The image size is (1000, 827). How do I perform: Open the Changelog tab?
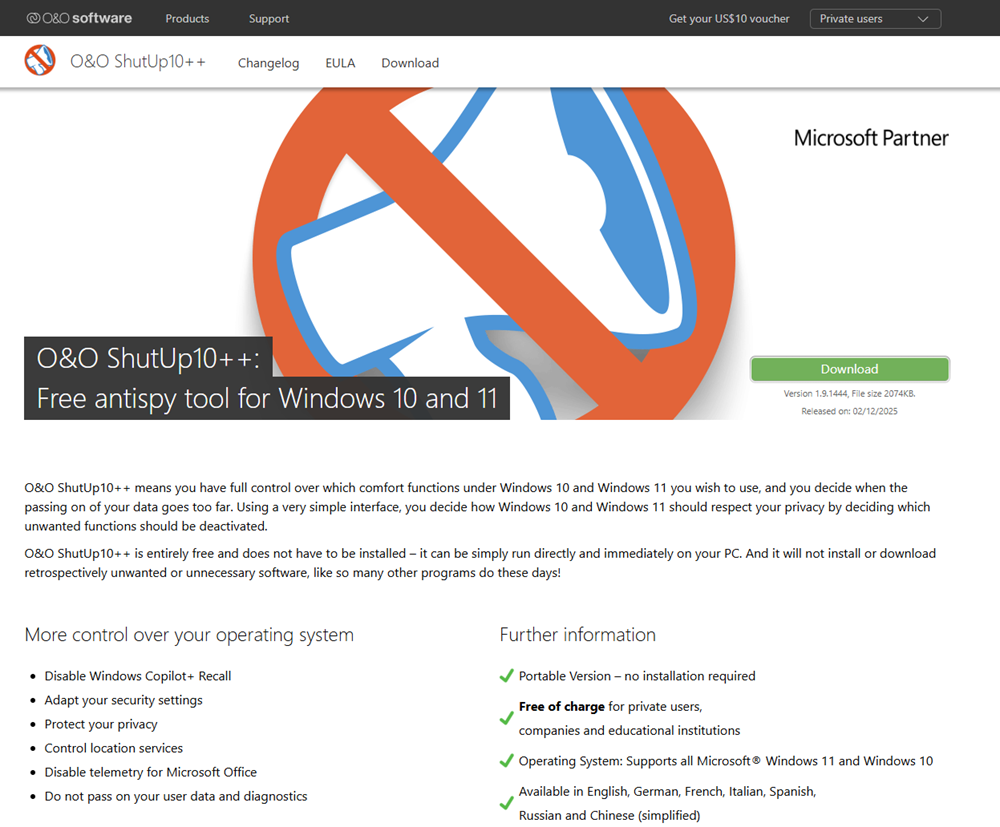click(x=268, y=63)
